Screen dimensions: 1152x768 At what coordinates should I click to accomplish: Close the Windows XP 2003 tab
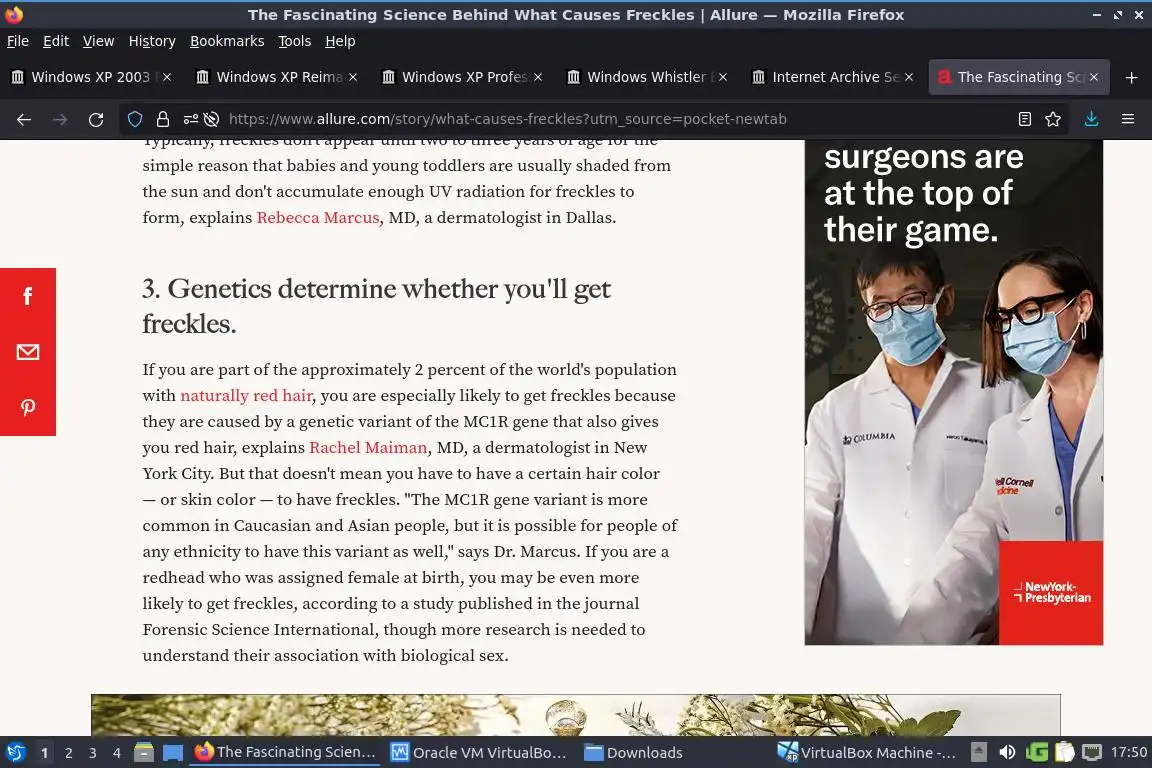pyautogui.click(x=167, y=77)
